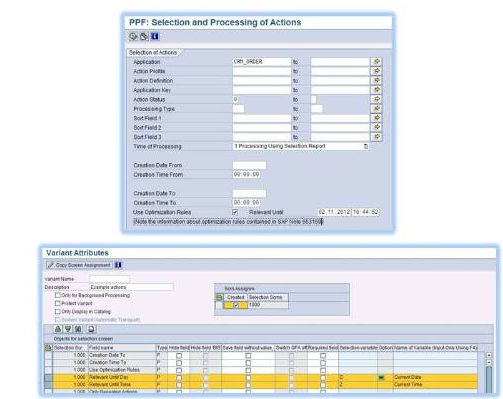The height and width of the screenshot is (399, 503).
Task: Enable Only Display in Catalog checkbox
Action: pos(58,311)
